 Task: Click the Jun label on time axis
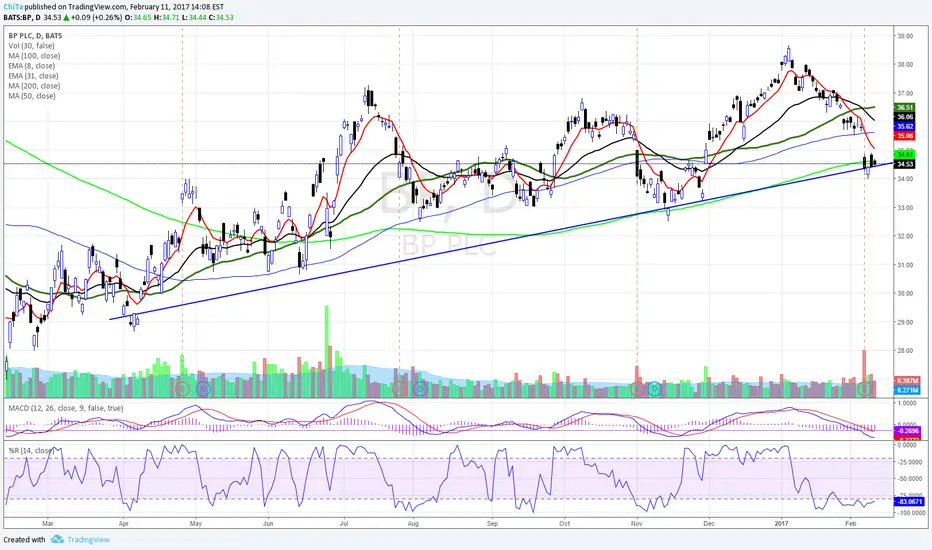[x=268, y=524]
